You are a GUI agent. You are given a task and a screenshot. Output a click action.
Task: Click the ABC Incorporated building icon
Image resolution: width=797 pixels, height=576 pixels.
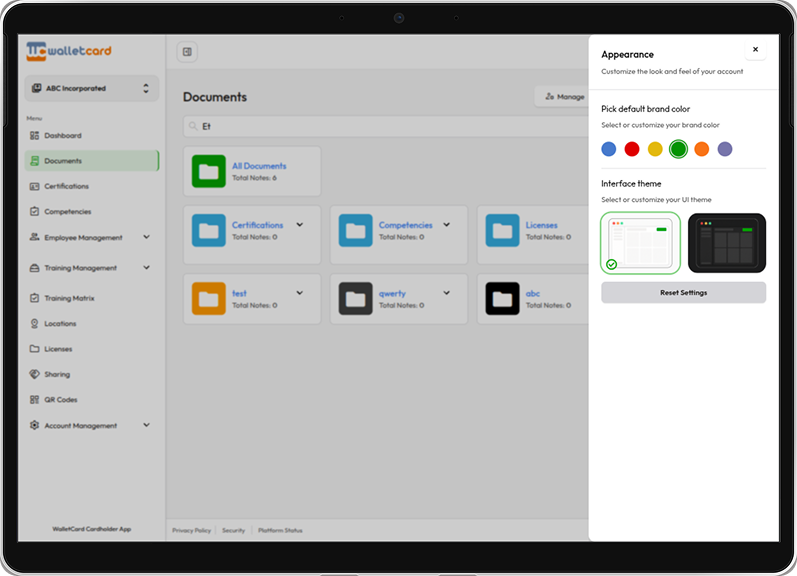pyautogui.click(x=37, y=88)
